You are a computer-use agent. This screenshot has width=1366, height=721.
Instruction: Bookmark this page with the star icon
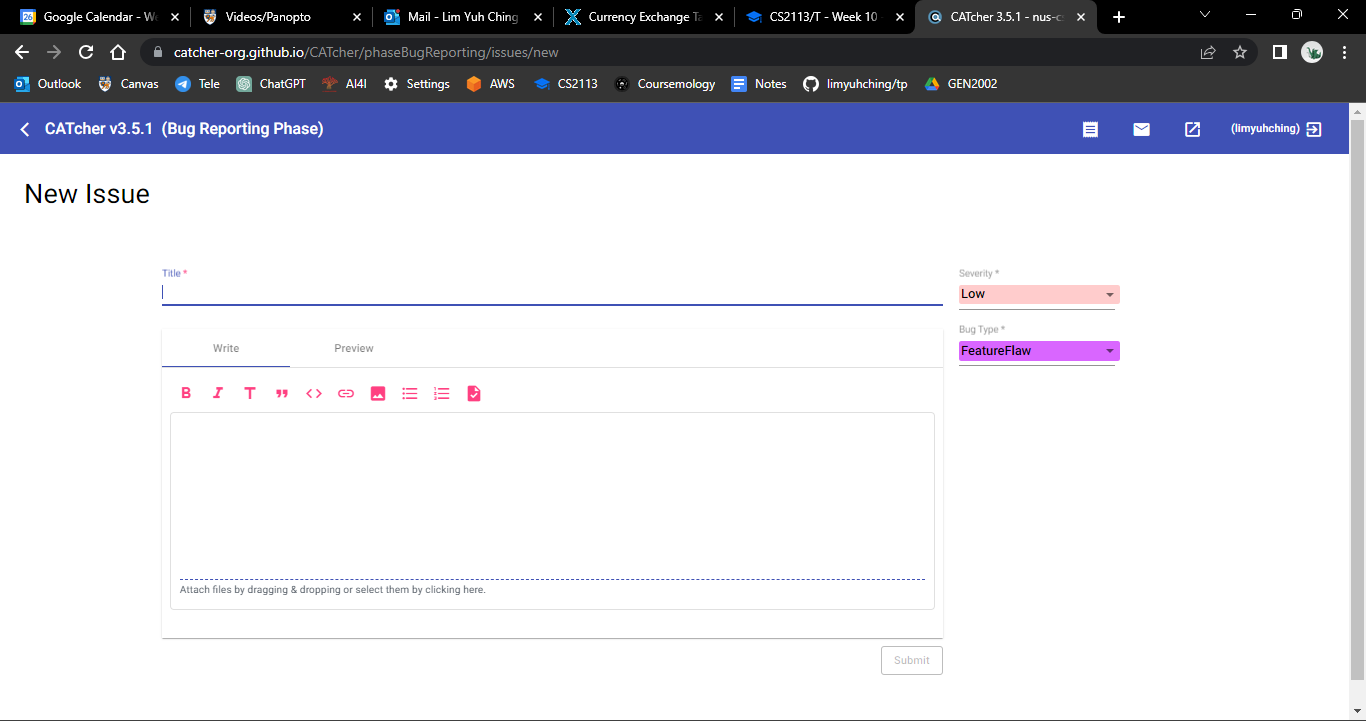tap(1240, 52)
